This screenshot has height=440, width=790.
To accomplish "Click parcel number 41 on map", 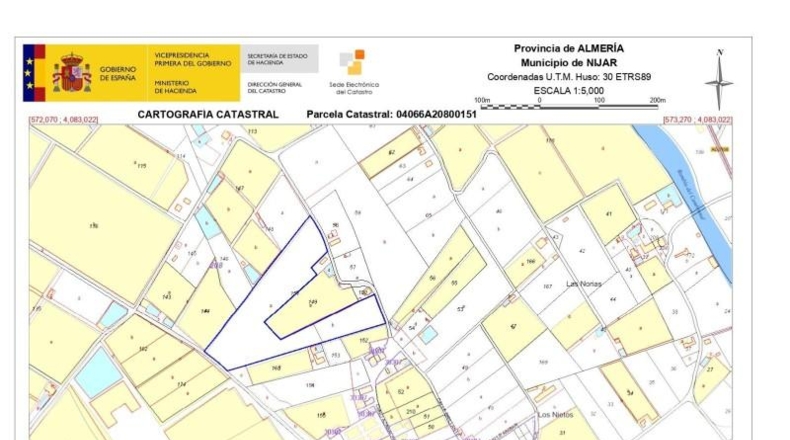I will click(609, 214).
